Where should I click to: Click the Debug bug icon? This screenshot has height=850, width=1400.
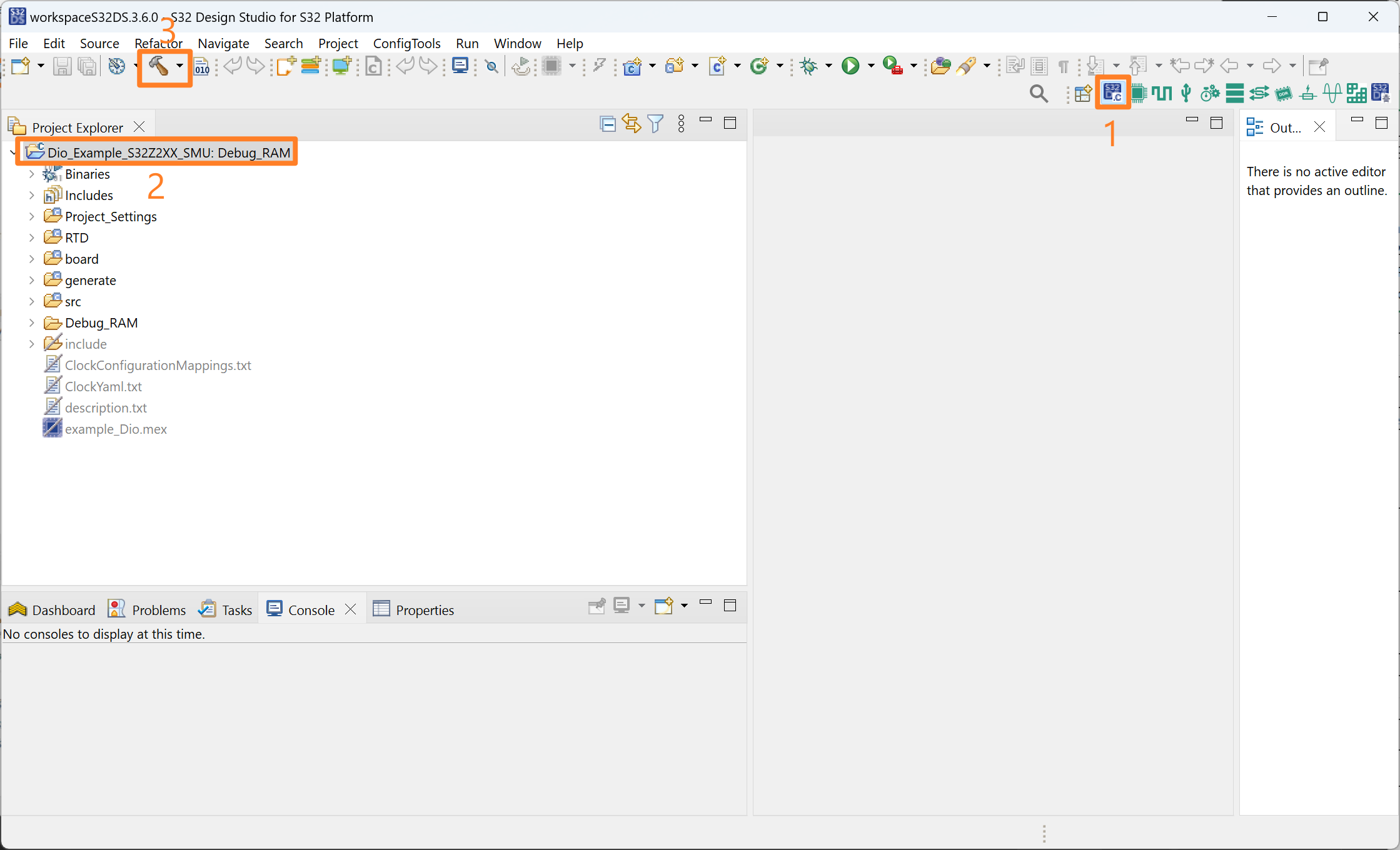click(x=808, y=66)
